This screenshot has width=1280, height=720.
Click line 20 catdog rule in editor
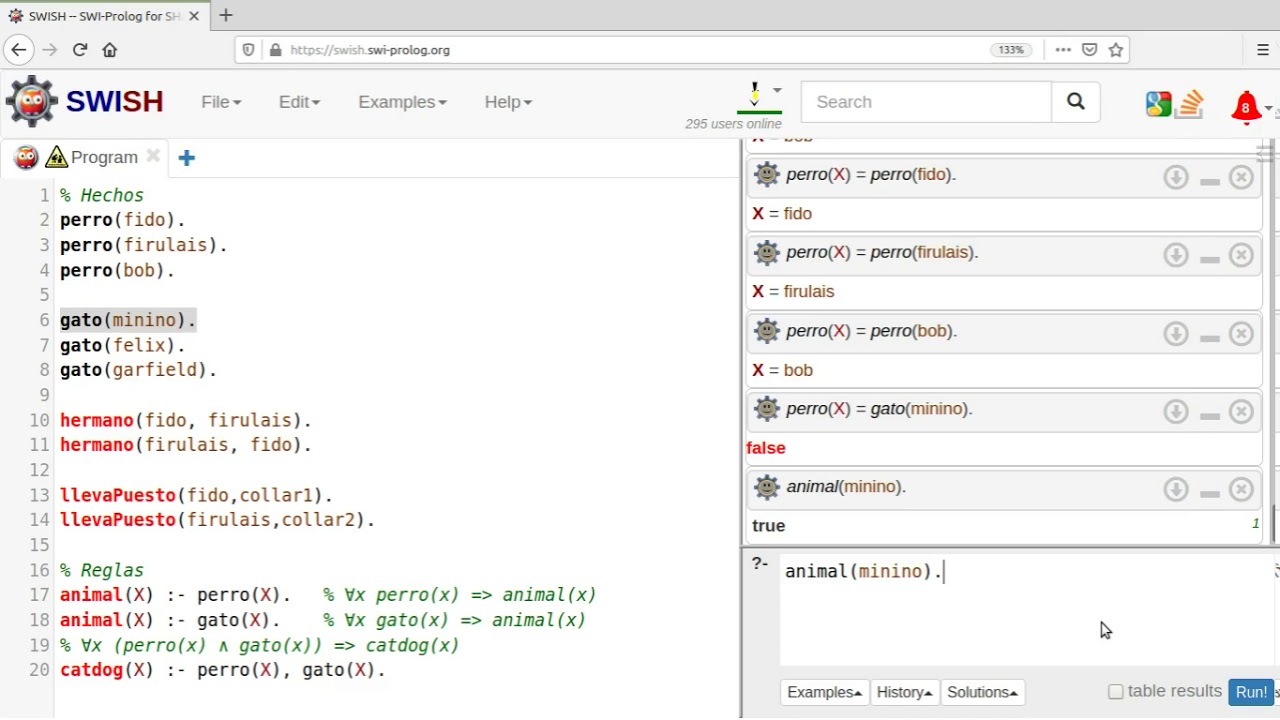222,670
